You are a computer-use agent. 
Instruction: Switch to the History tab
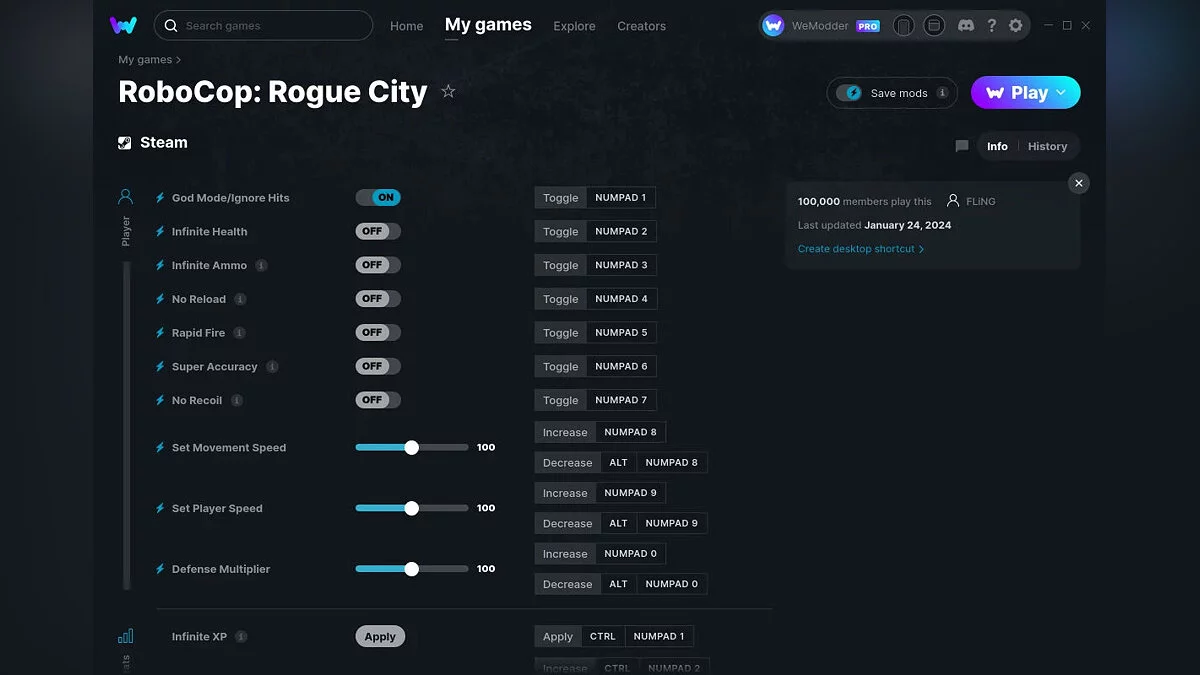pyautogui.click(x=1047, y=146)
